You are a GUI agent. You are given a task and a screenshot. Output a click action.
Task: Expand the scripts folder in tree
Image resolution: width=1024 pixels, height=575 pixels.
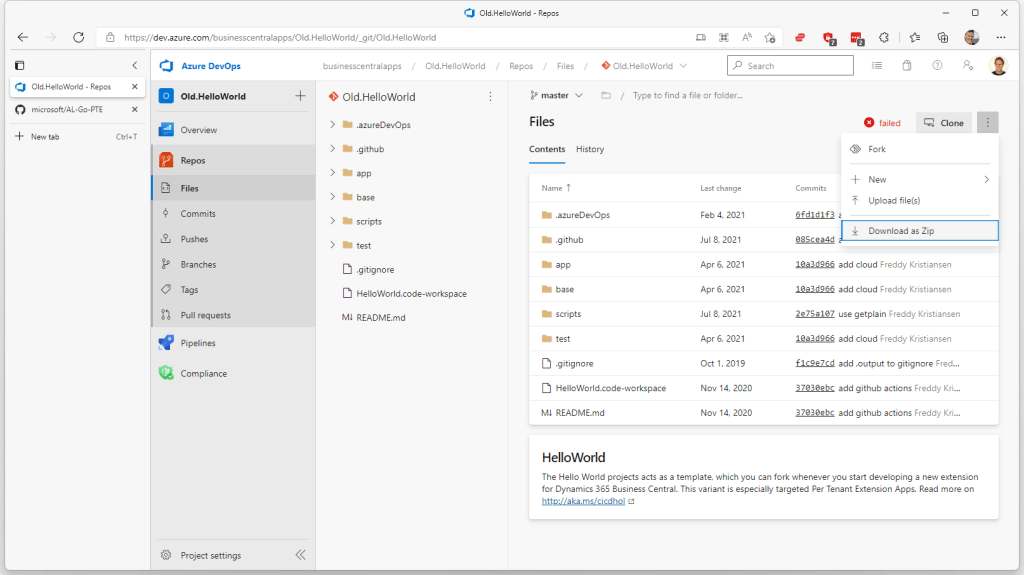(332, 221)
